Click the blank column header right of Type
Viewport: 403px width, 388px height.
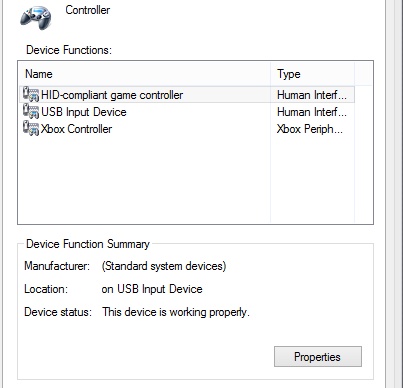coord(363,74)
